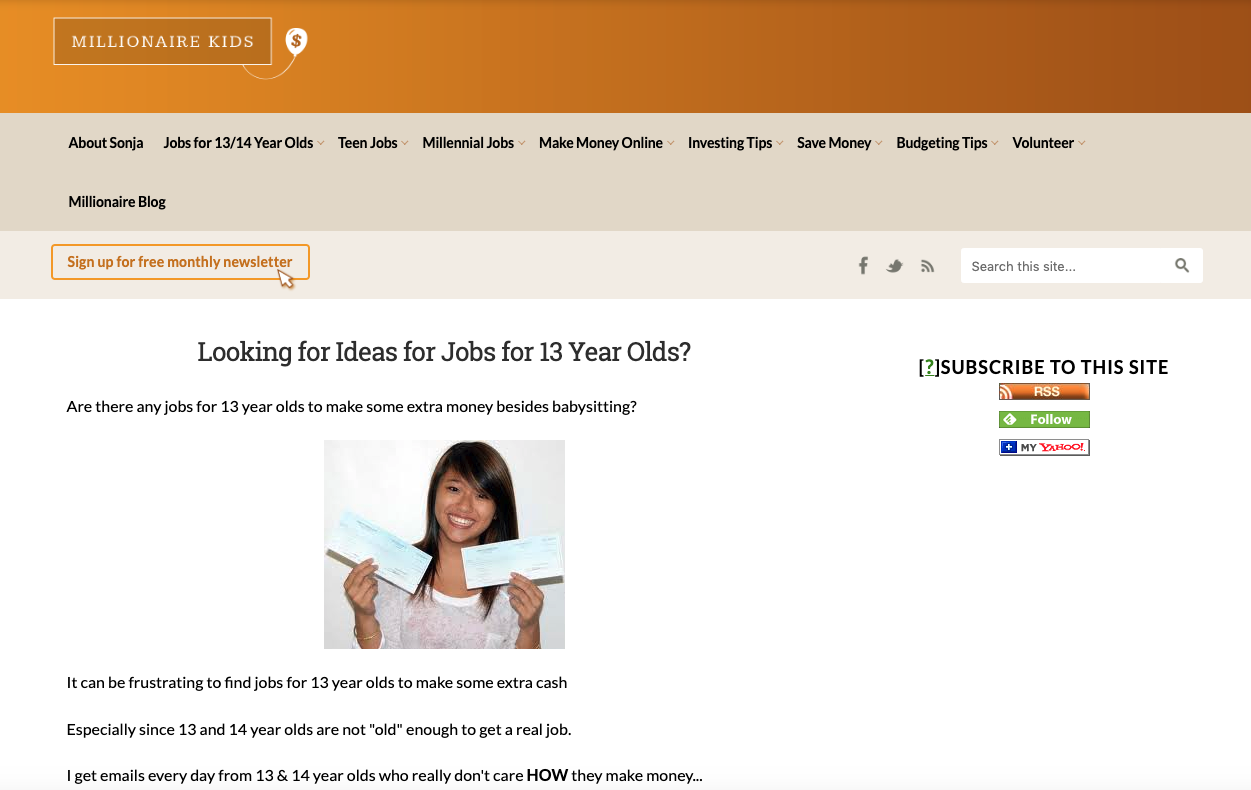Open the Teen Jobs menu

tap(372, 143)
